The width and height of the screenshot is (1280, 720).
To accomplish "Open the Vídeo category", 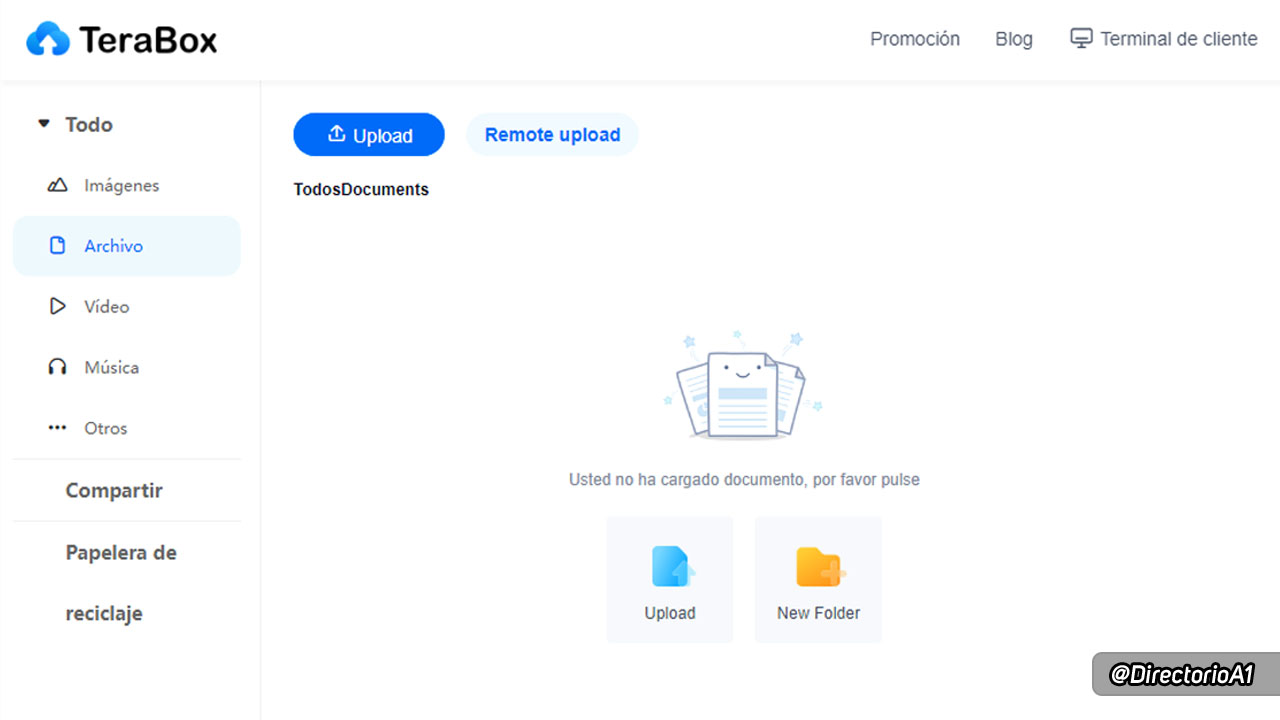I will point(127,306).
